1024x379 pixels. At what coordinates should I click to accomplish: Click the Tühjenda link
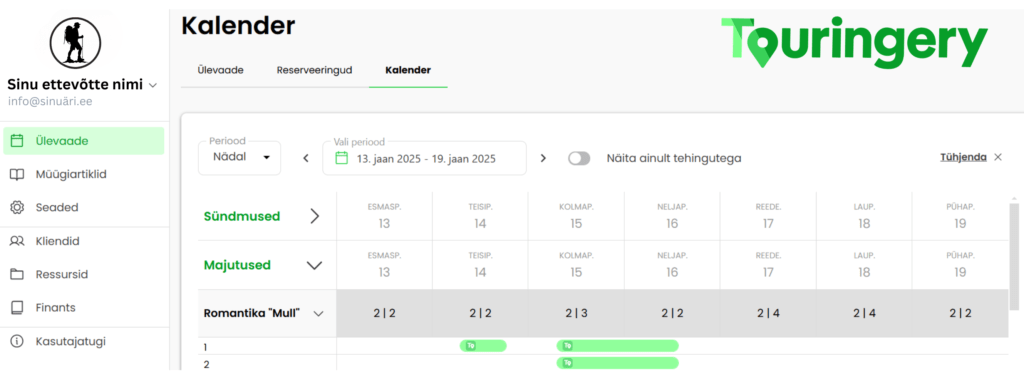963,157
